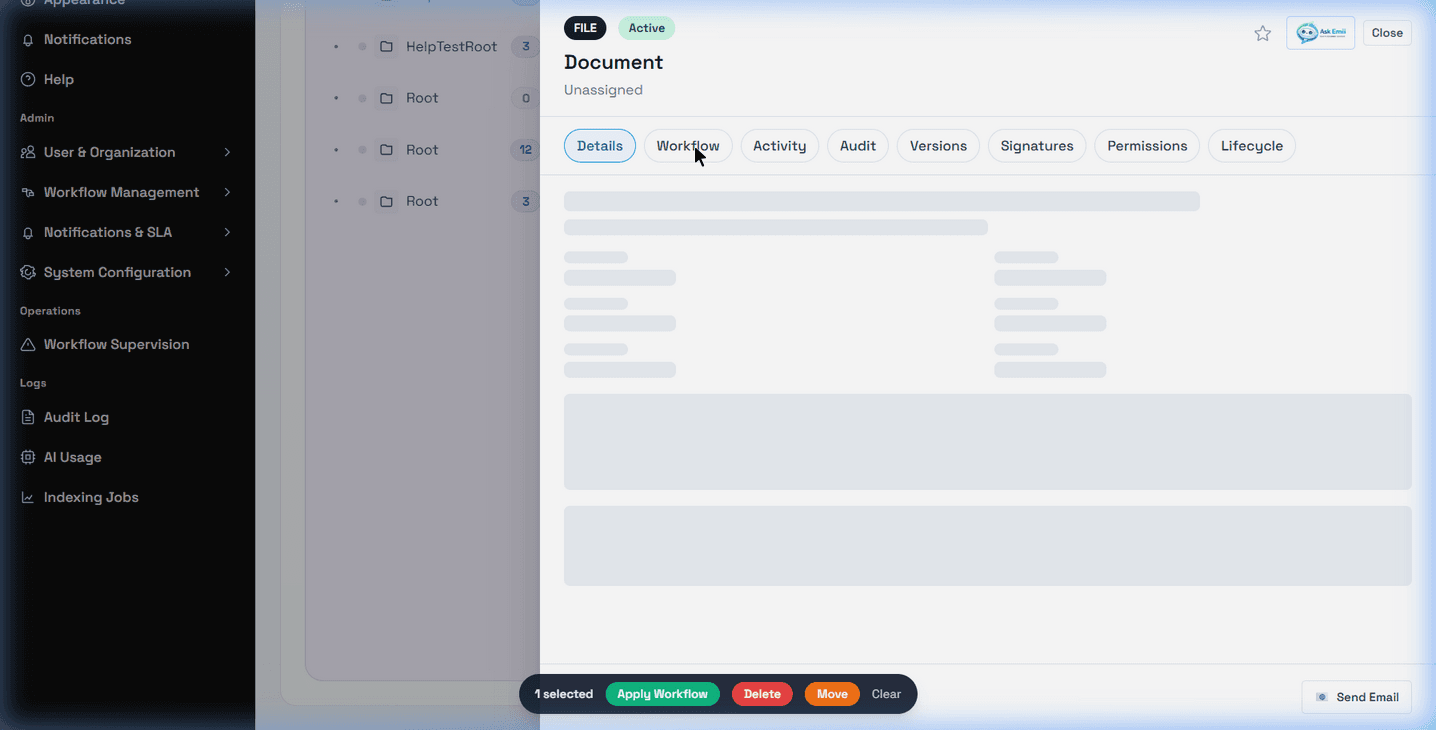Expand the System Configuration chevron
Image resolution: width=1436 pixels, height=730 pixels.
(x=227, y=273)
